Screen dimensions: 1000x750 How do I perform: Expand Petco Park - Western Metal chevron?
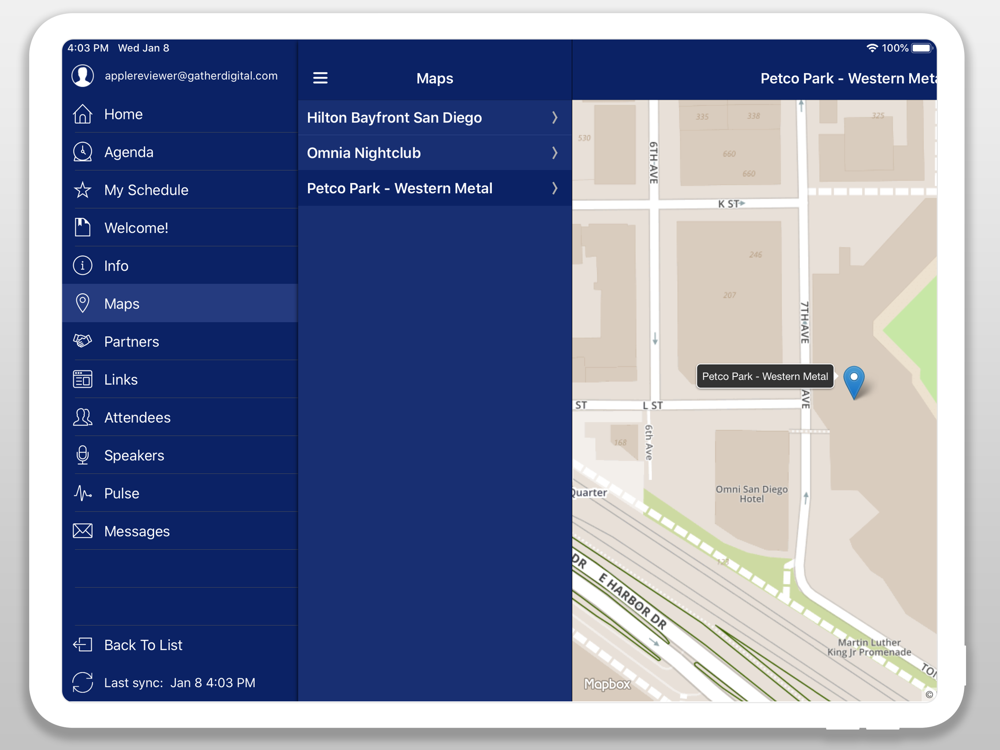(555, 188)
